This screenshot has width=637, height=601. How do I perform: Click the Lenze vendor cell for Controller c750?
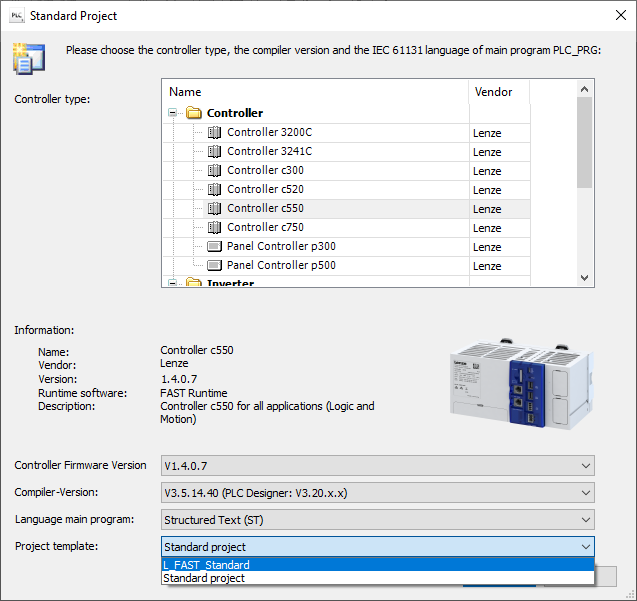coord(499,228)
